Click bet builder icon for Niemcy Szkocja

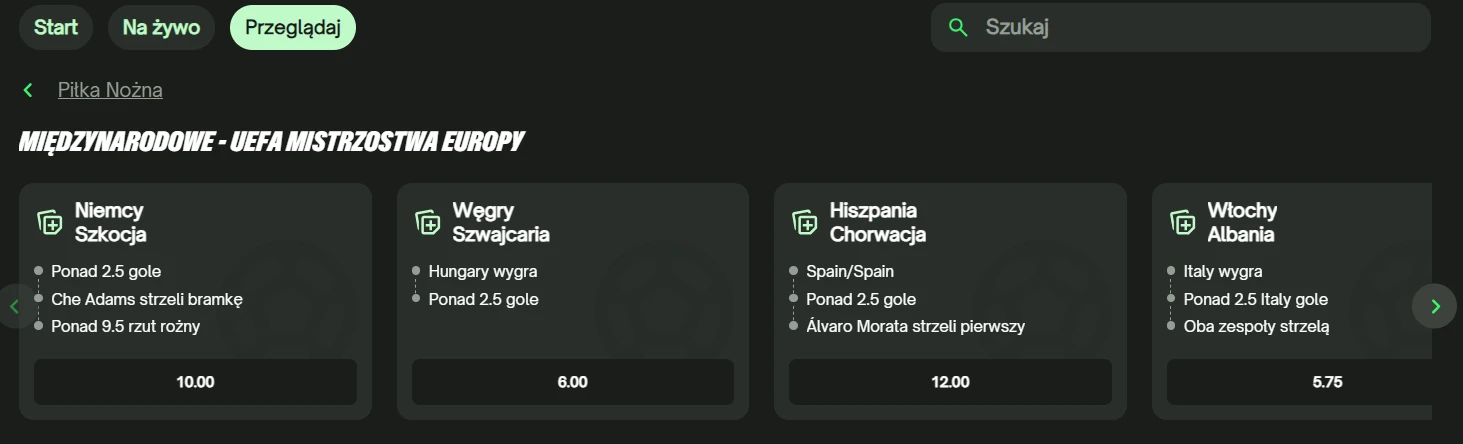(x=50, y=222)
